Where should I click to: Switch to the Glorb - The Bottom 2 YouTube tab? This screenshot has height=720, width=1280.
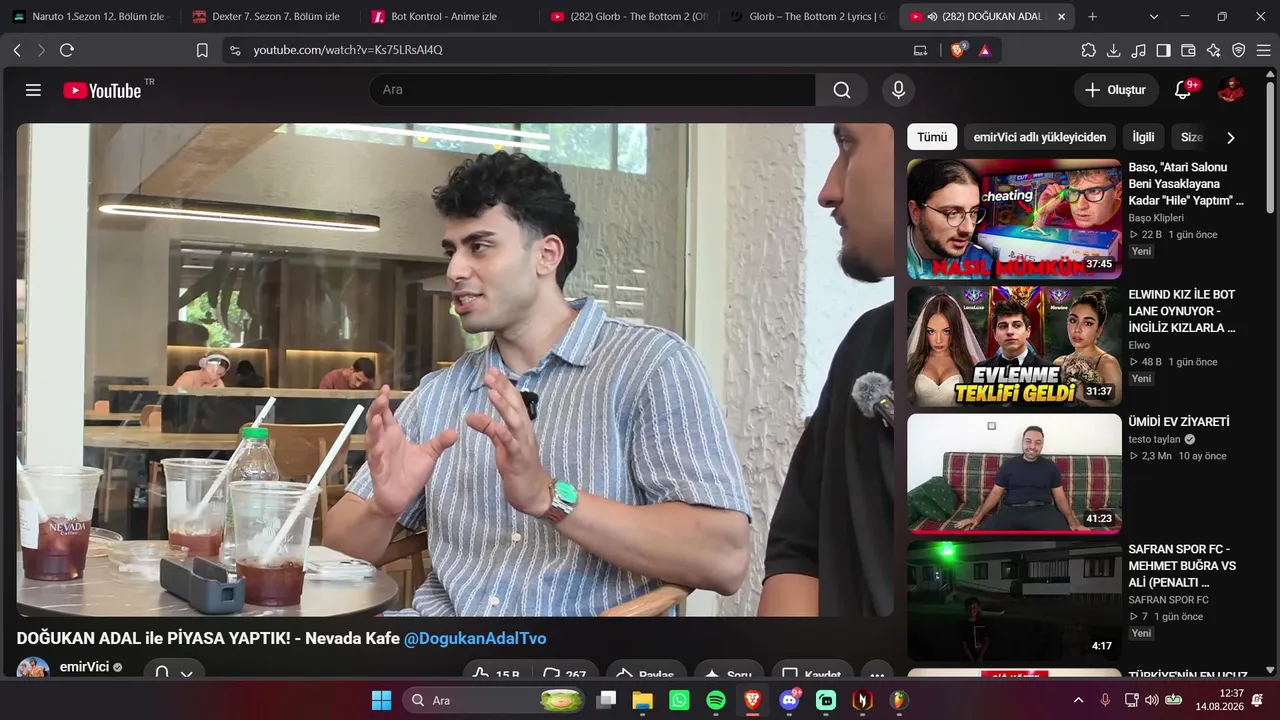626,17
